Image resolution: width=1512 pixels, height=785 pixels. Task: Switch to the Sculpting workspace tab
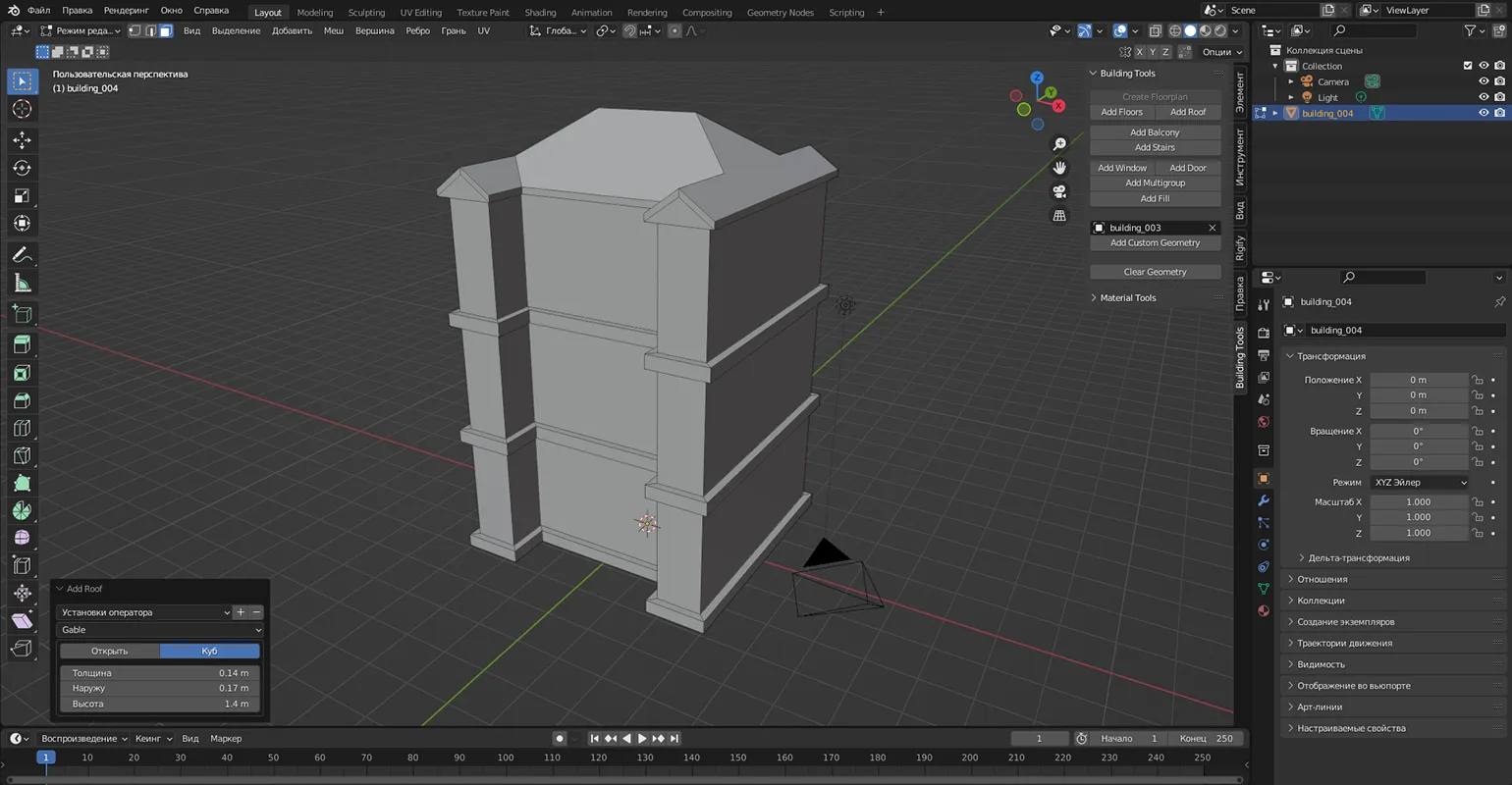[366, 12]
